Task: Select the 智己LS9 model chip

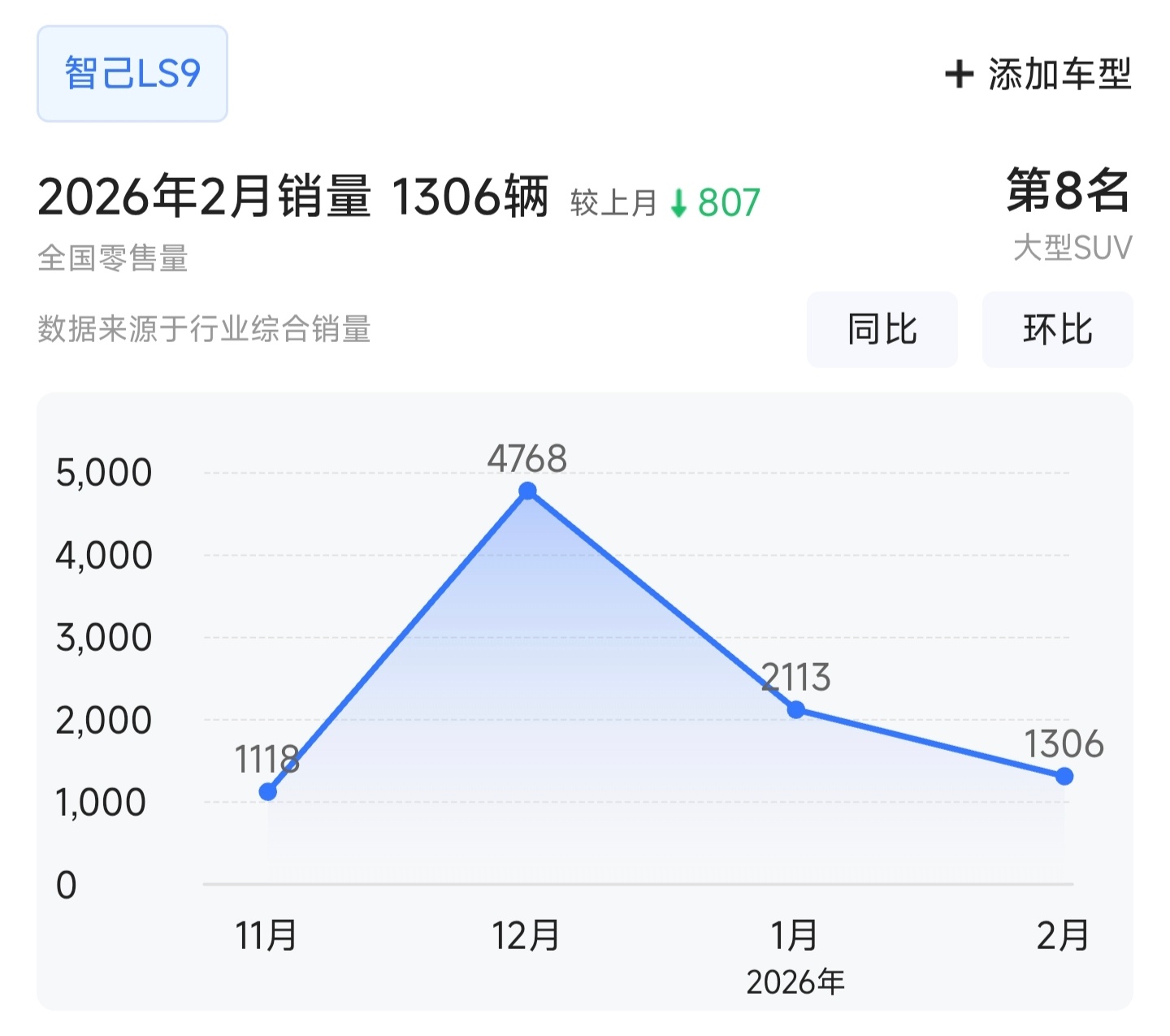Action: (x=132, y=74)
